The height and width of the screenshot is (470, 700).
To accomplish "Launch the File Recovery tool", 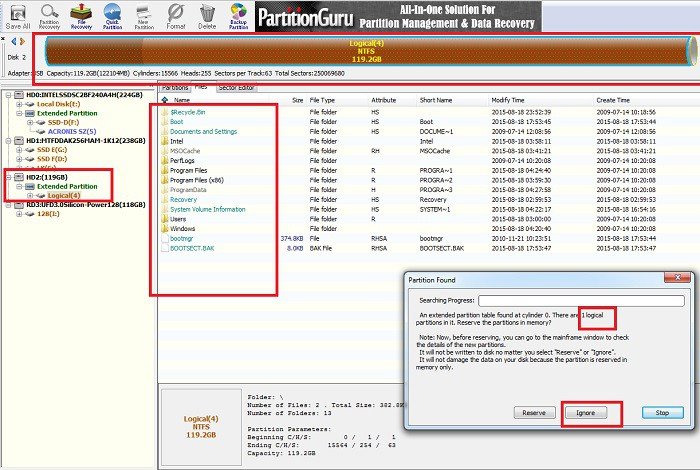I will point(81,16).
